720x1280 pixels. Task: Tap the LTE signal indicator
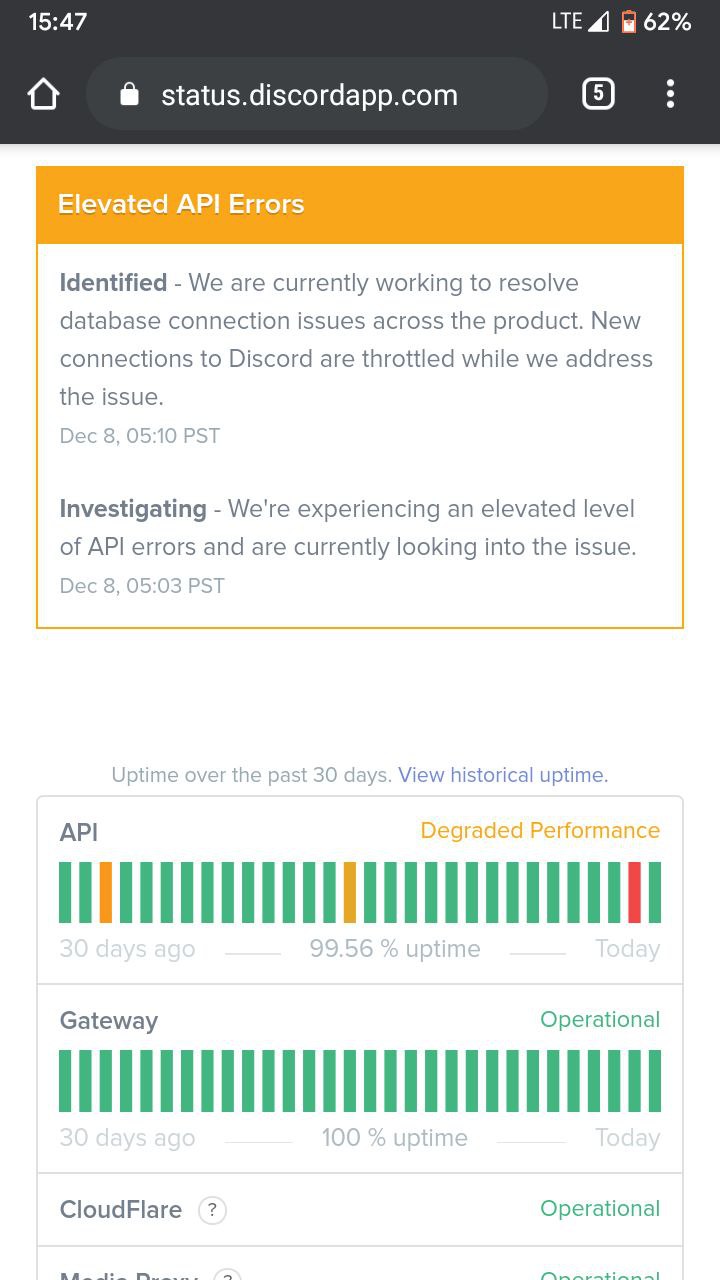coord(580,22)
